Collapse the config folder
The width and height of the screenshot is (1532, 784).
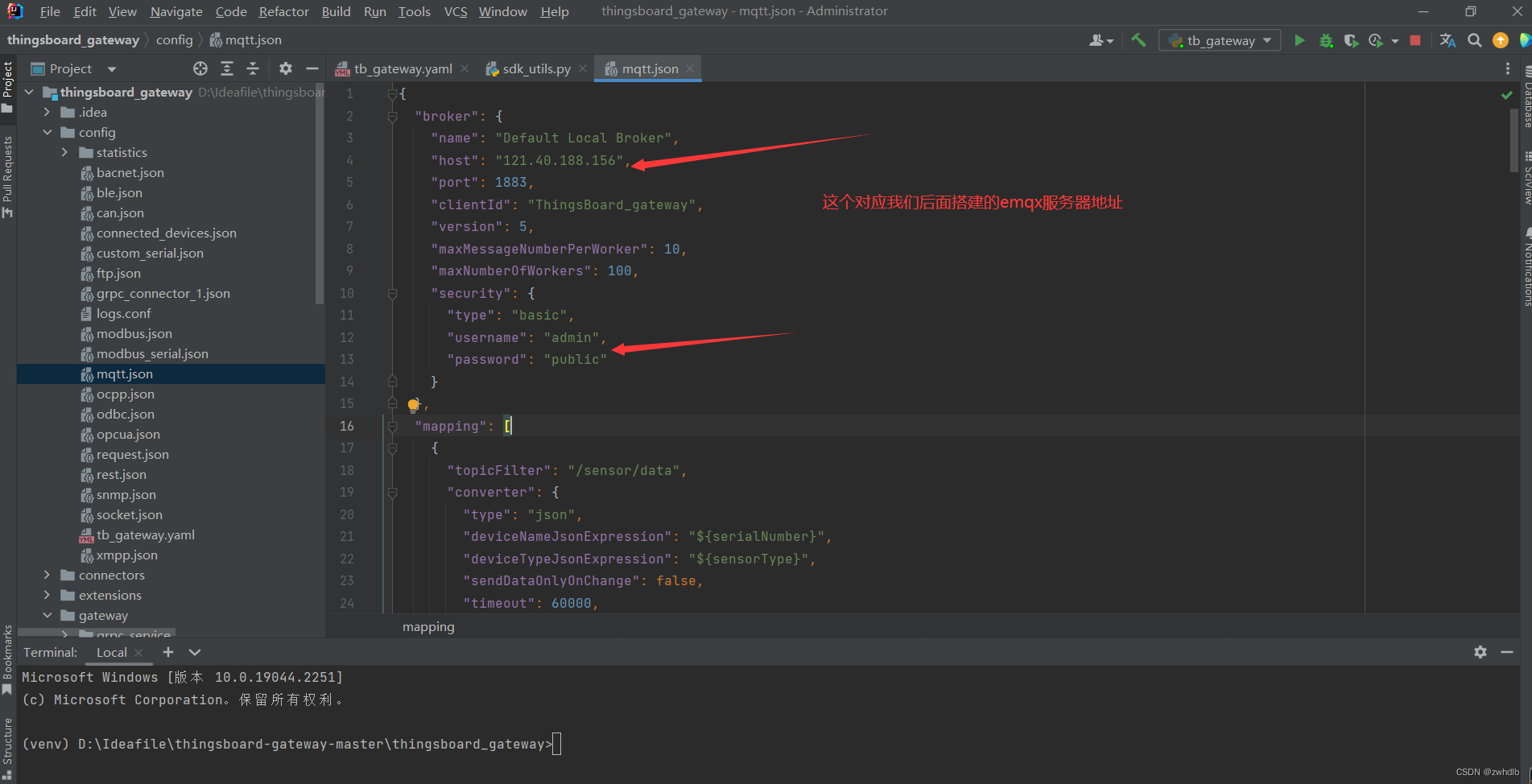coord(47,132)
